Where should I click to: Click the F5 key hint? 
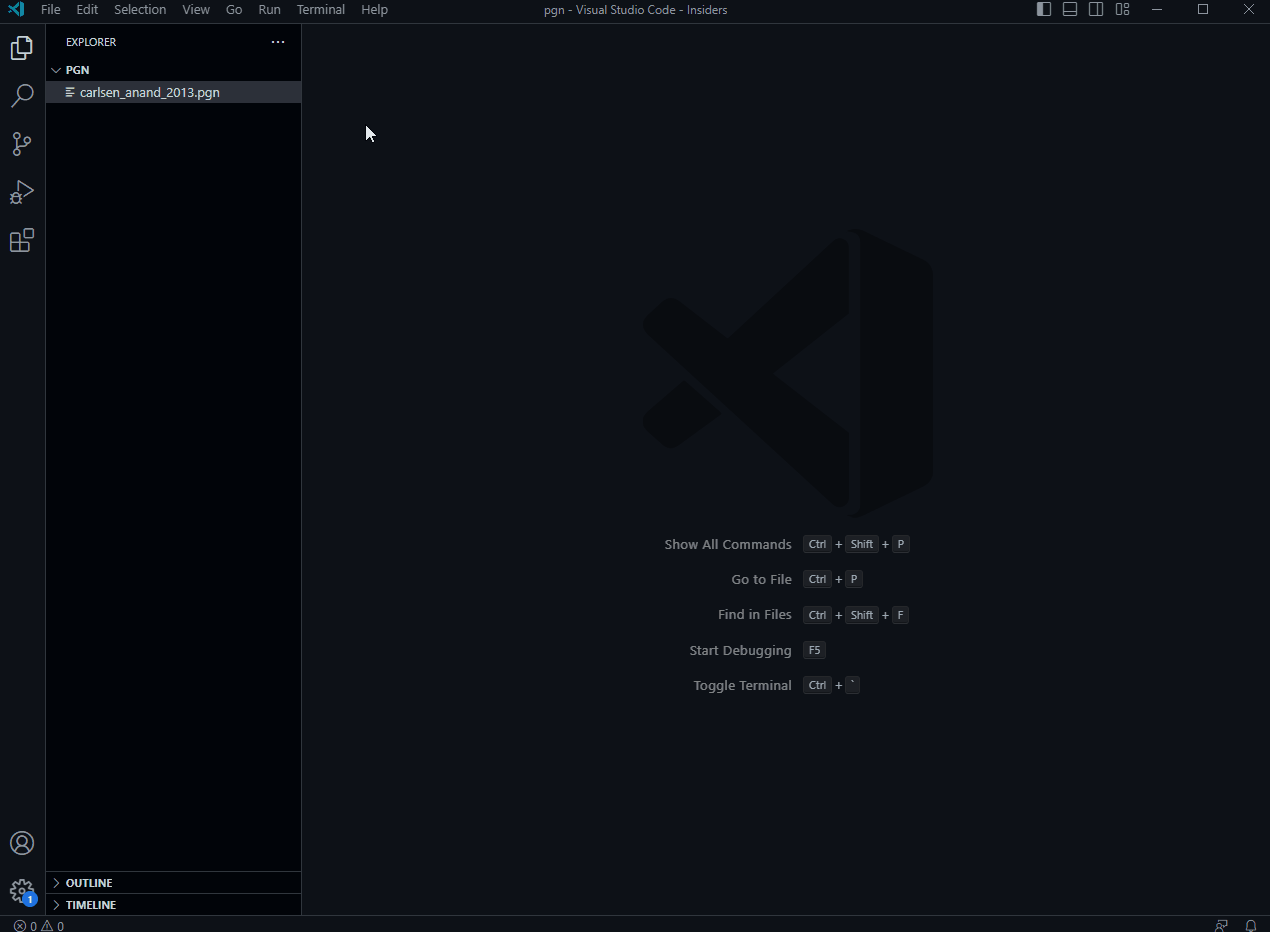click(814, 650)
